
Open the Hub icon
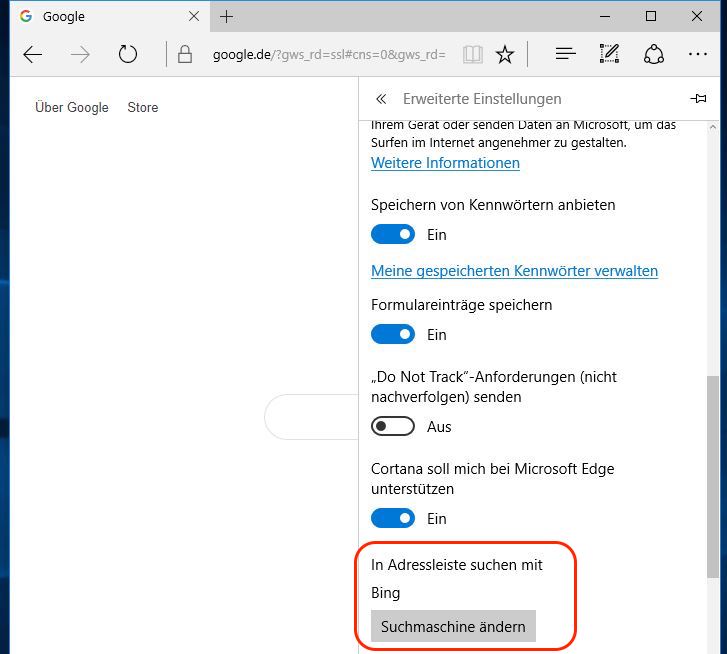(566, 54)
